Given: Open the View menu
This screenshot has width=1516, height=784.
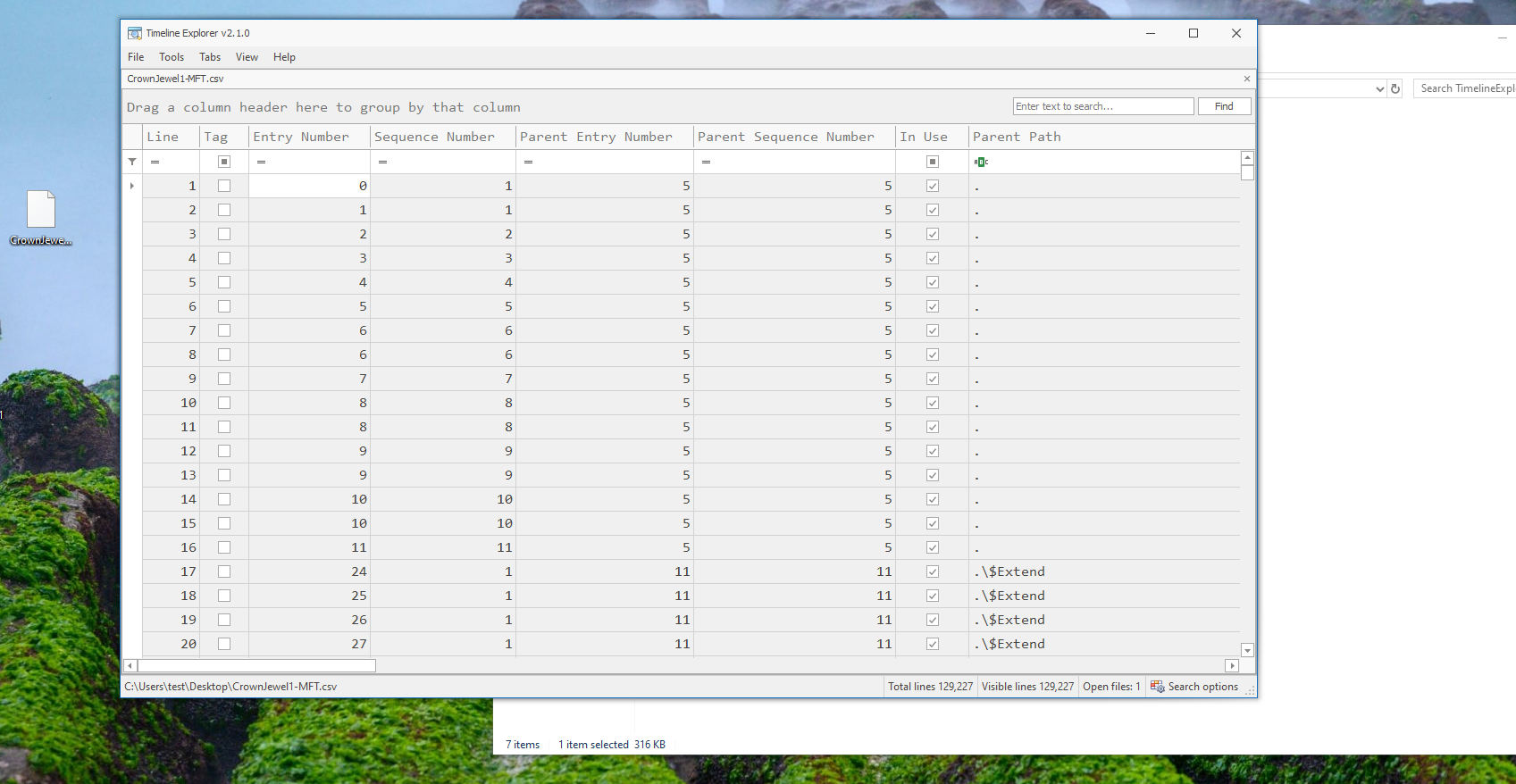Looking at the screenshot, I should click(x=247, y=57).
